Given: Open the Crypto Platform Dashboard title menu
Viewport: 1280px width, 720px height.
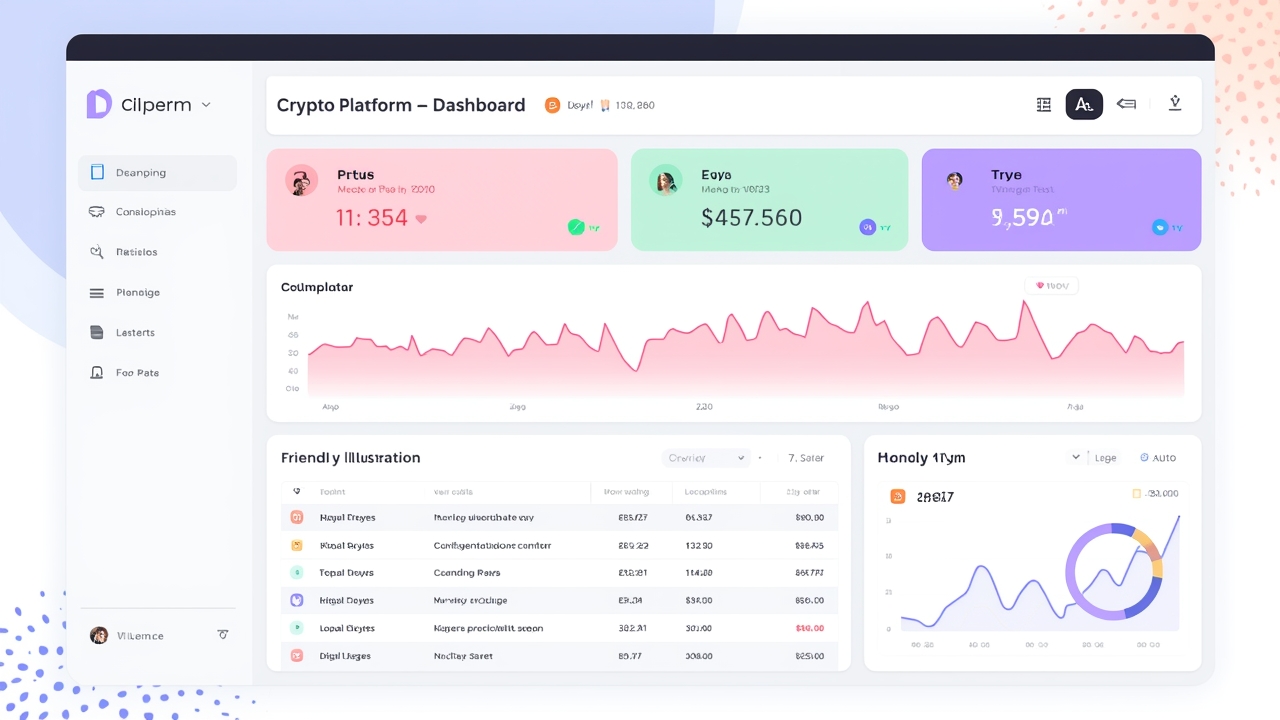Looking at the screenshot, I should click(400, 105).
